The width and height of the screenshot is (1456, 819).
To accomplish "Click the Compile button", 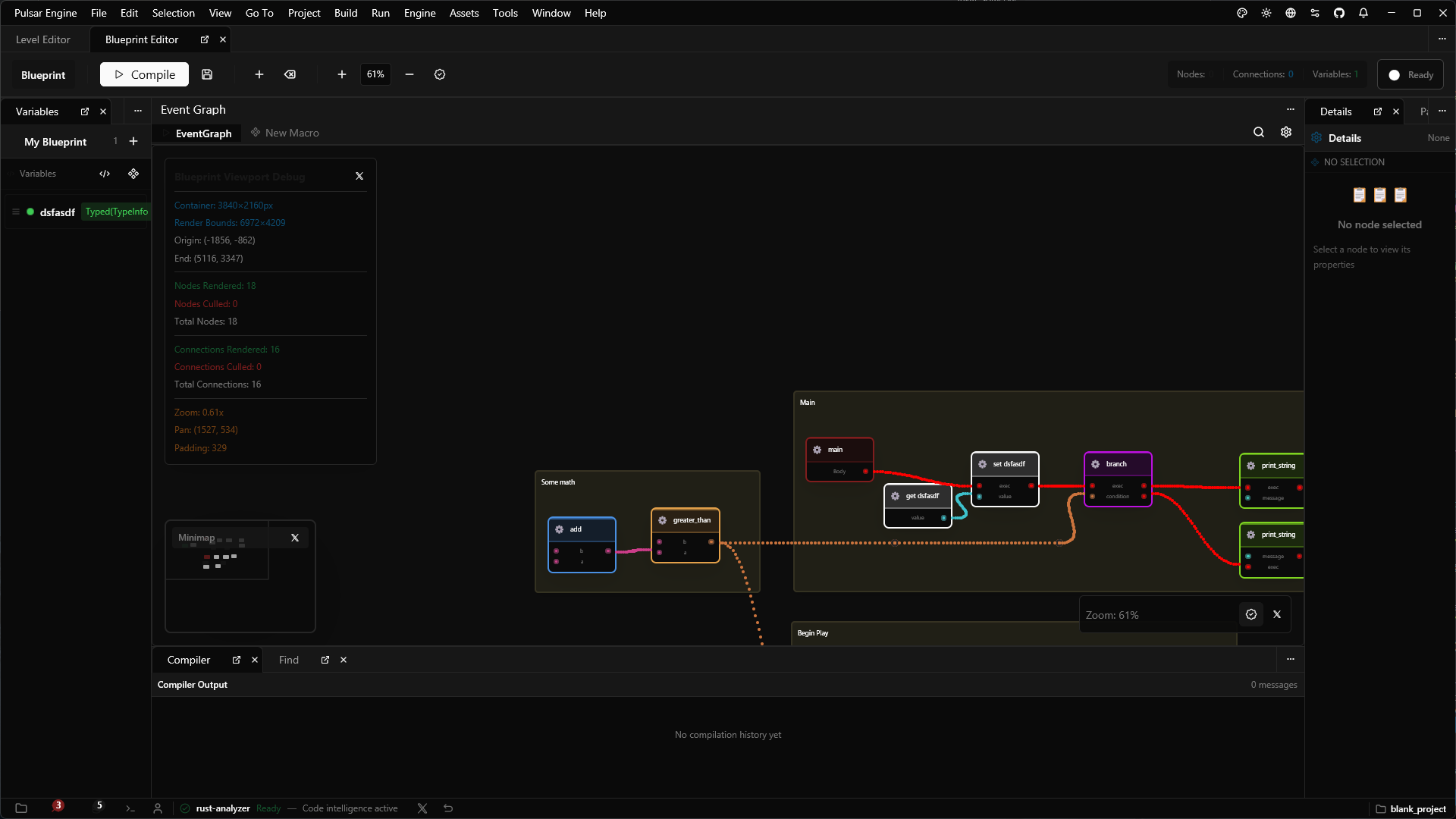I will pos(144,74).
